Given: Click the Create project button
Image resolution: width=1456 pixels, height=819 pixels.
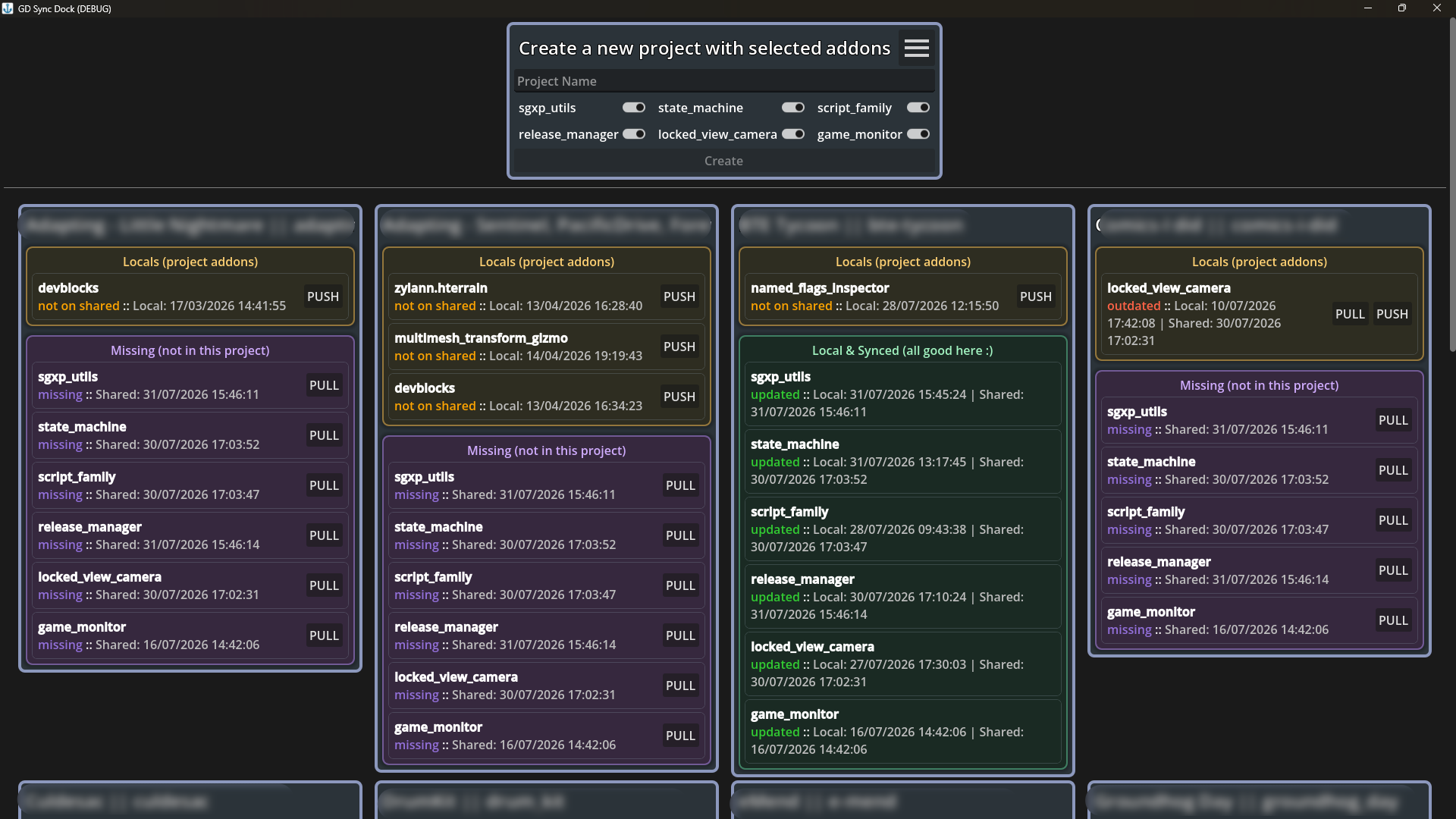Looking at the screenshot, I should 724,161.
